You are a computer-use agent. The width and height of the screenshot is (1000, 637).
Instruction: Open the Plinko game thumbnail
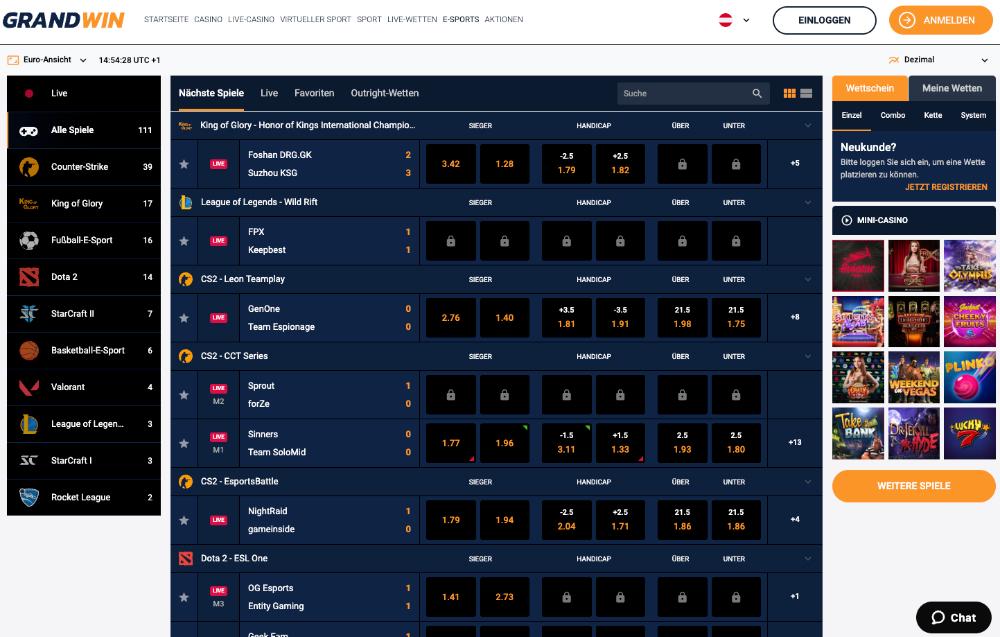tap(969, 377)
